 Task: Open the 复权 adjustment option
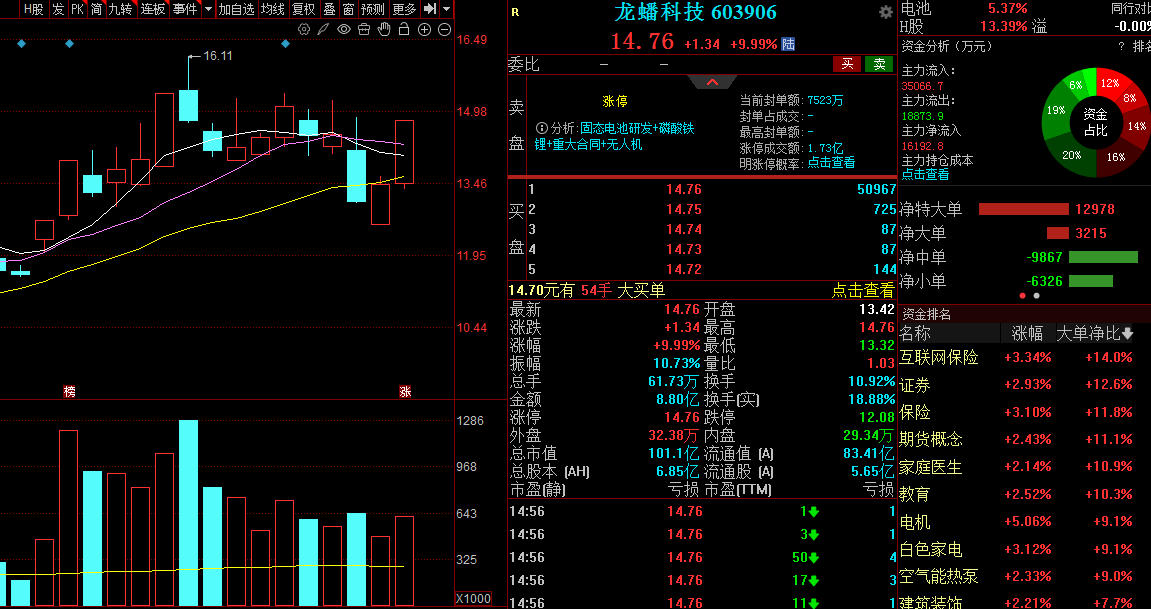tap(303, 9)
